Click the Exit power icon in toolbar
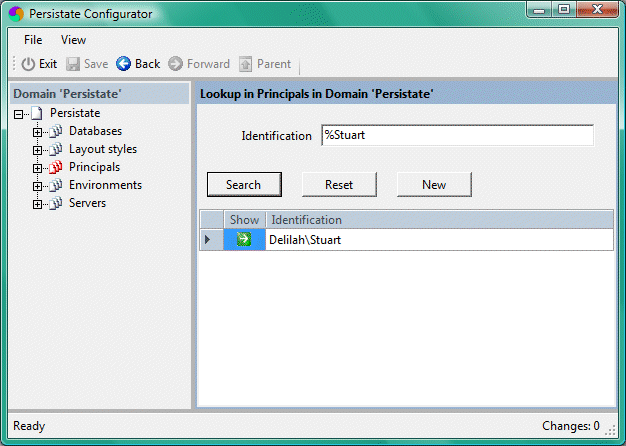This screenshot has width=626, height=446. pos(28,64)
